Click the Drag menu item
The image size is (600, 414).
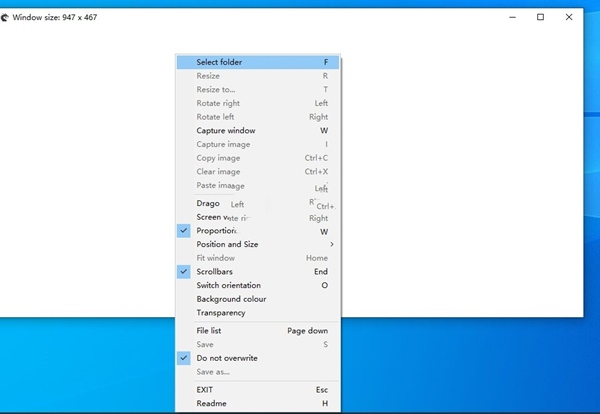(x=208, y=203)
